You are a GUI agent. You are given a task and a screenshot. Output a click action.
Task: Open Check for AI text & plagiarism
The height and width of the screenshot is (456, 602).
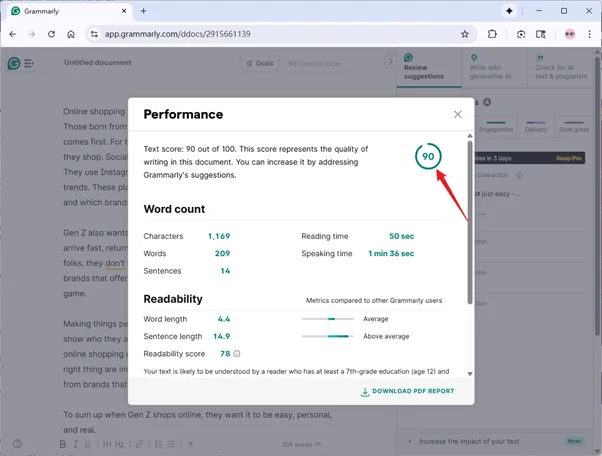(563, 67)
